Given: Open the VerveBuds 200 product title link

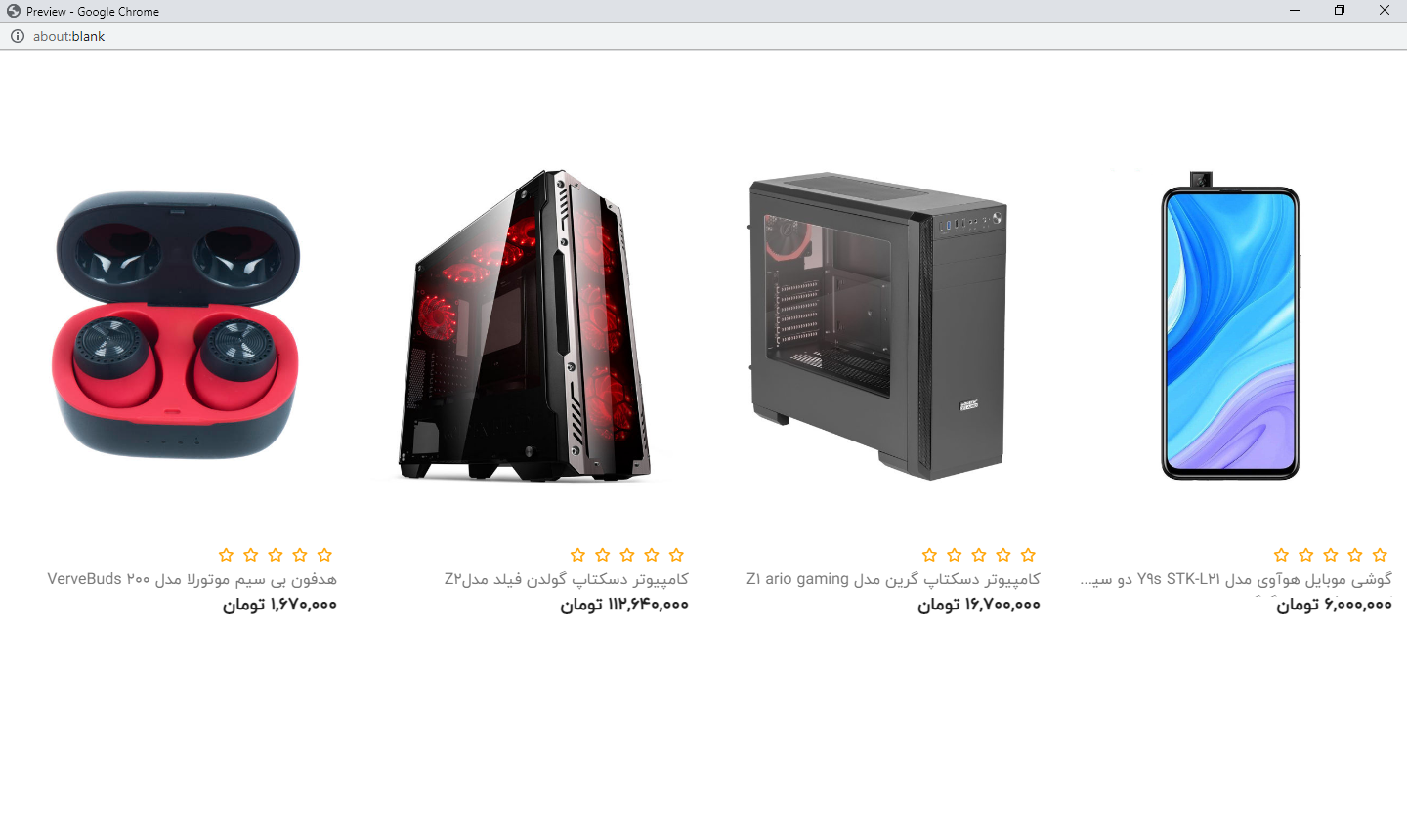Looking at the screenshot, I should pyautogui.click(x=192, y=579).
